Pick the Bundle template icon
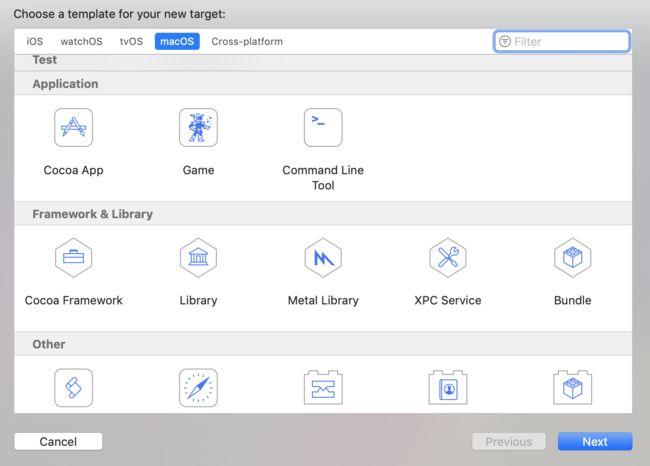This screenshot has height=466, width=650. 572,257
